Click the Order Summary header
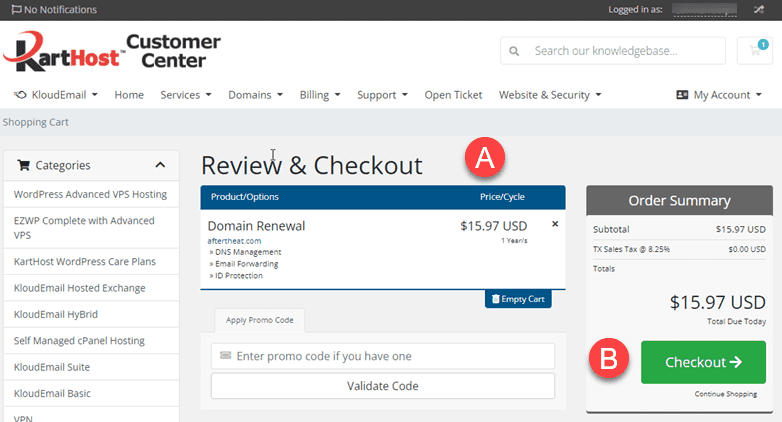The width and height of the screenshot is (782, 422). (679, 201)
